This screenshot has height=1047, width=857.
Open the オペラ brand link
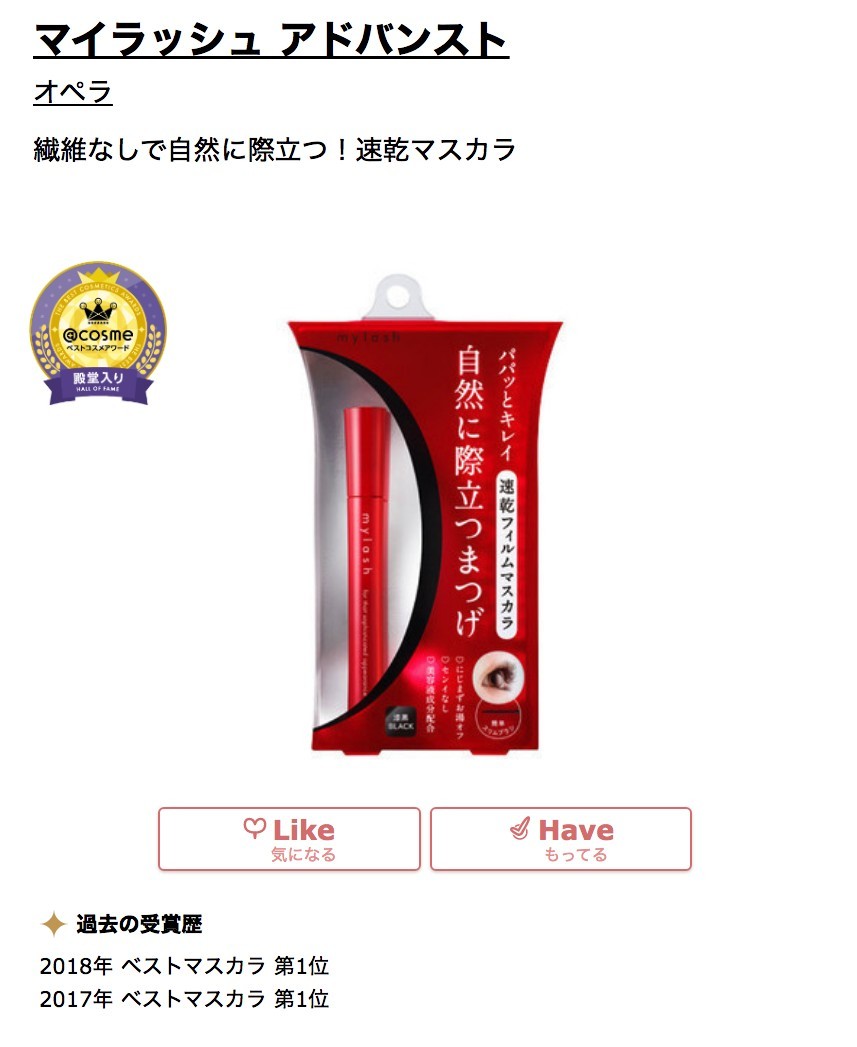(73, 91)
